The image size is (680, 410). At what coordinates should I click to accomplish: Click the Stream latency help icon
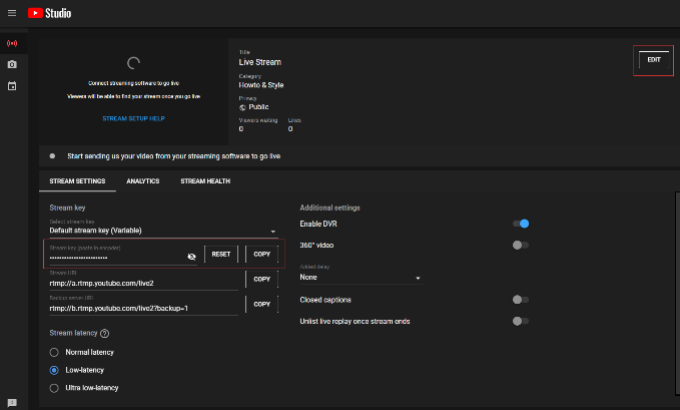coord(105,333)
